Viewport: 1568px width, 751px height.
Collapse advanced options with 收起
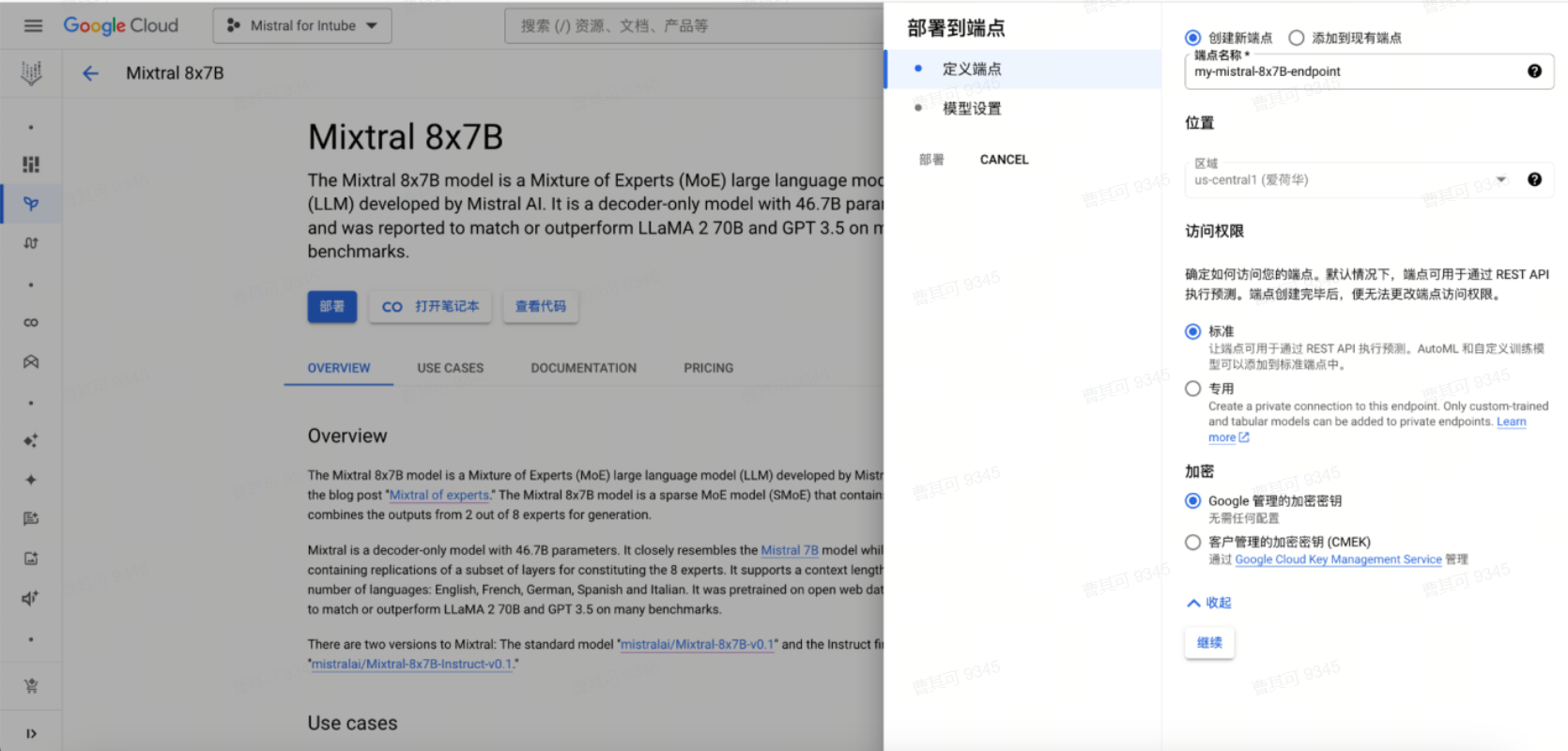tap(1209, 603)
